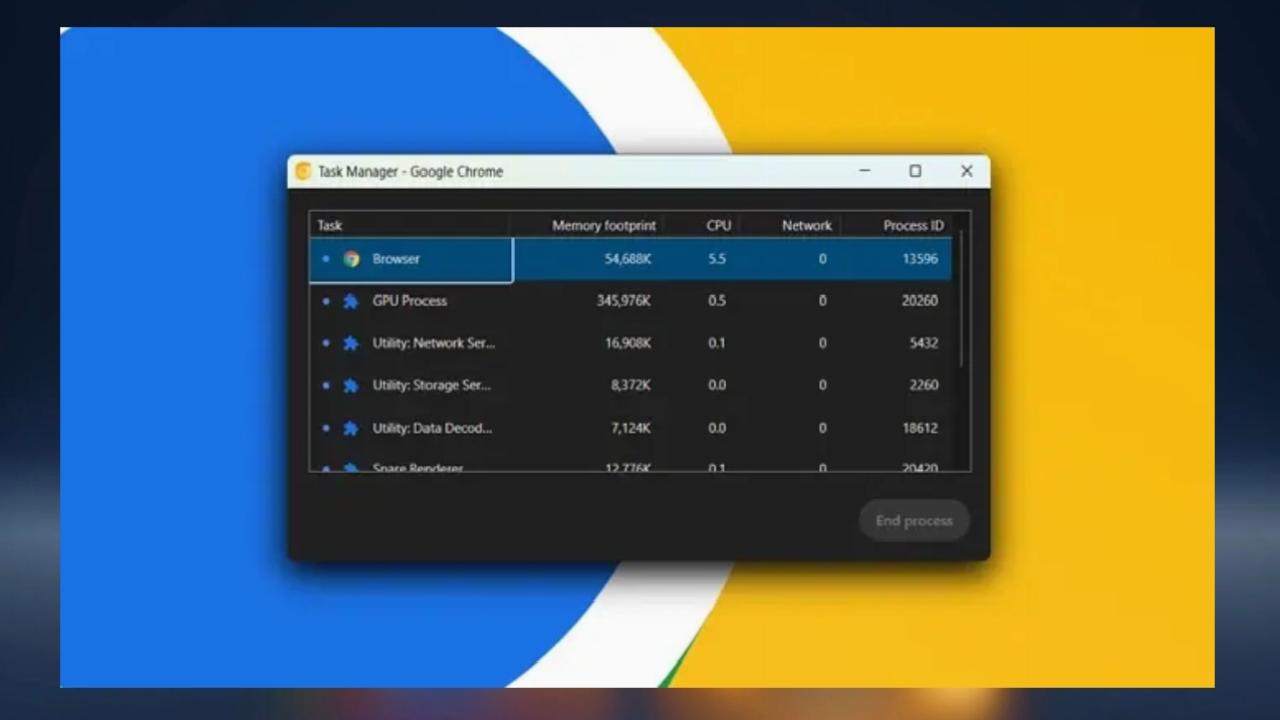Sort by the CPU column header

pos(718,225)
